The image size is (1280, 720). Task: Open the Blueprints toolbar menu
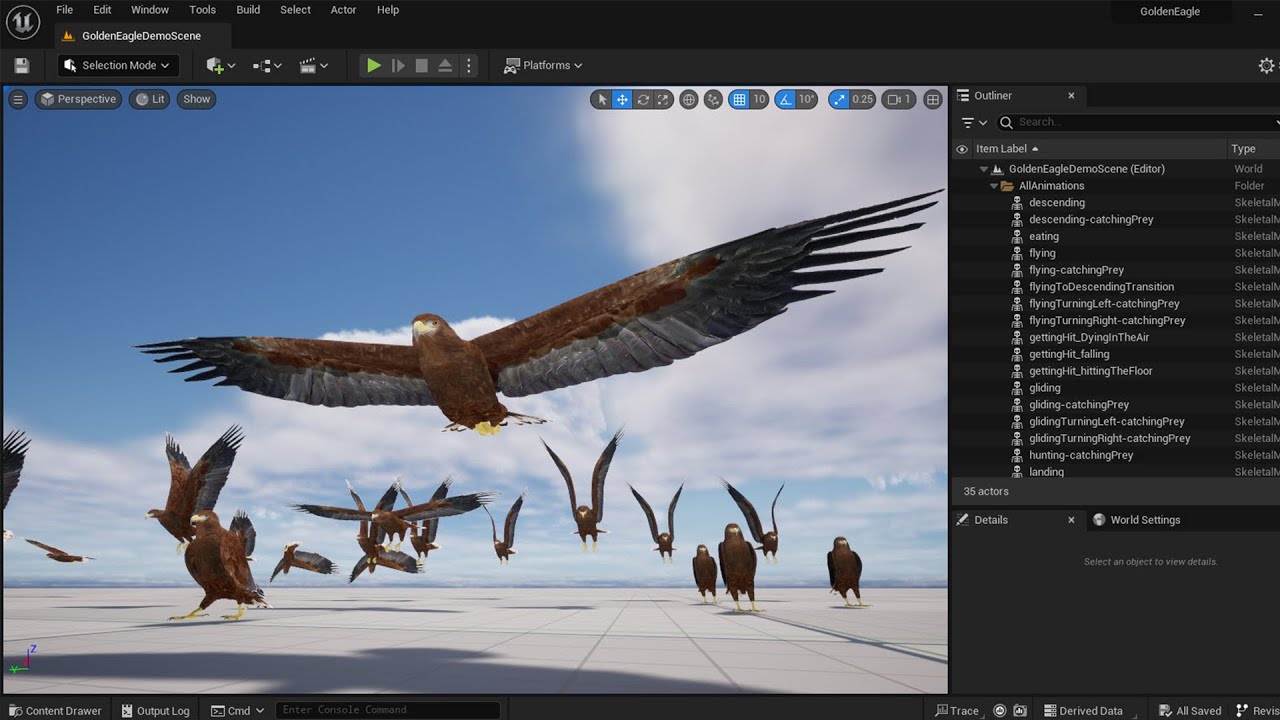pos(267,66)
